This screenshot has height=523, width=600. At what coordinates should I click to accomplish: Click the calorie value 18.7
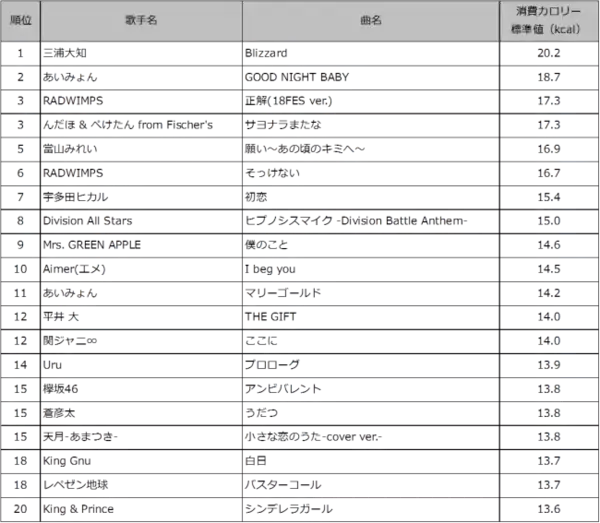548,77
